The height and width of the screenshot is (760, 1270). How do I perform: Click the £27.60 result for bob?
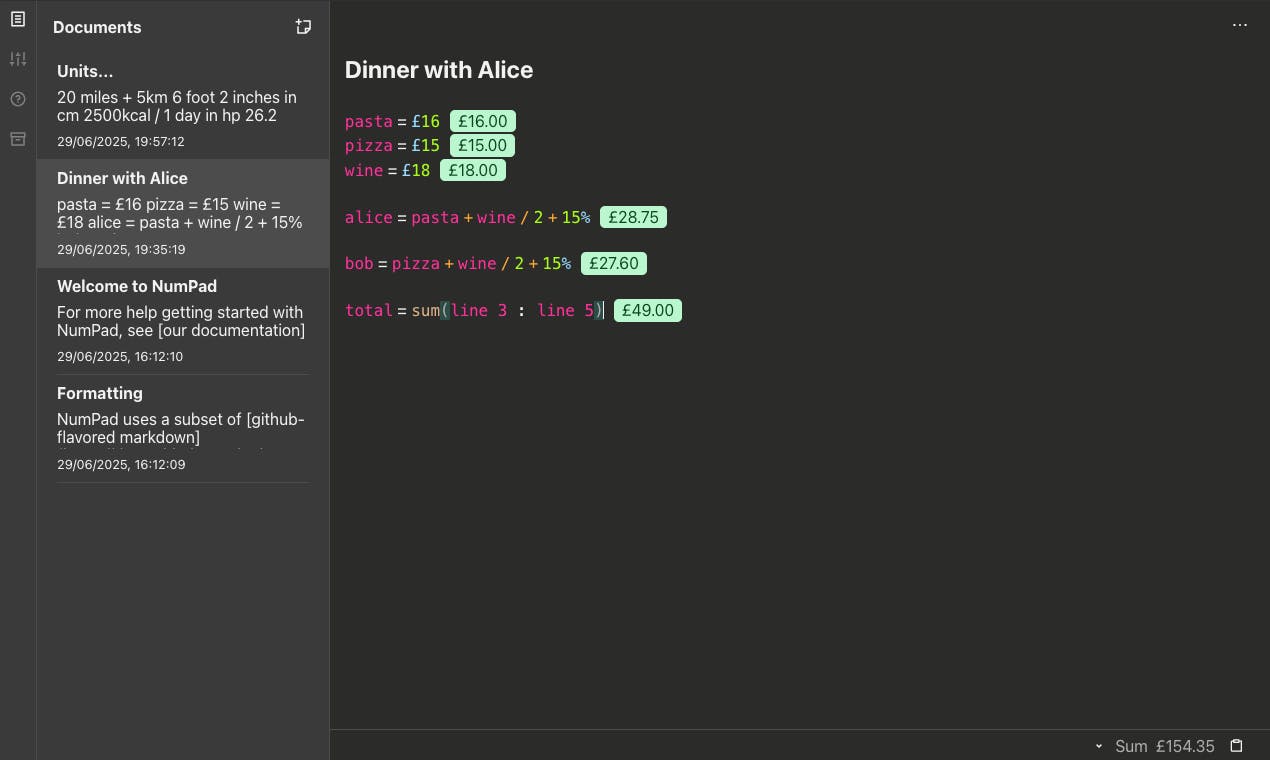[x=614, y=264]
